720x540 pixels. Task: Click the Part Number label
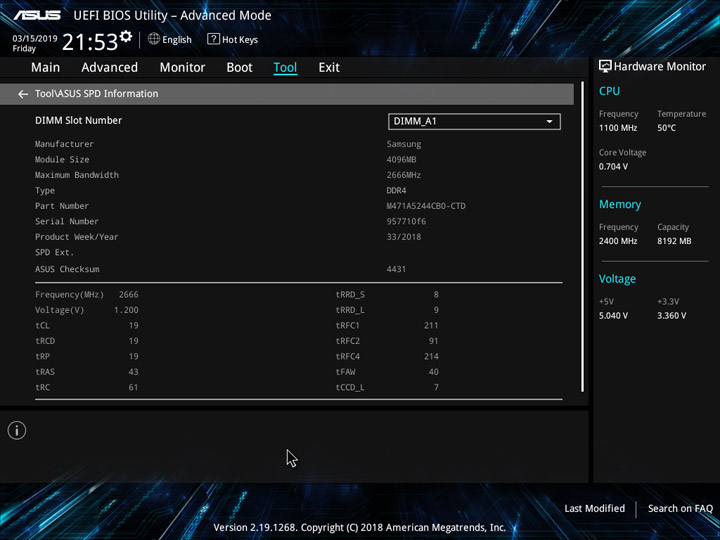(62, 206)
